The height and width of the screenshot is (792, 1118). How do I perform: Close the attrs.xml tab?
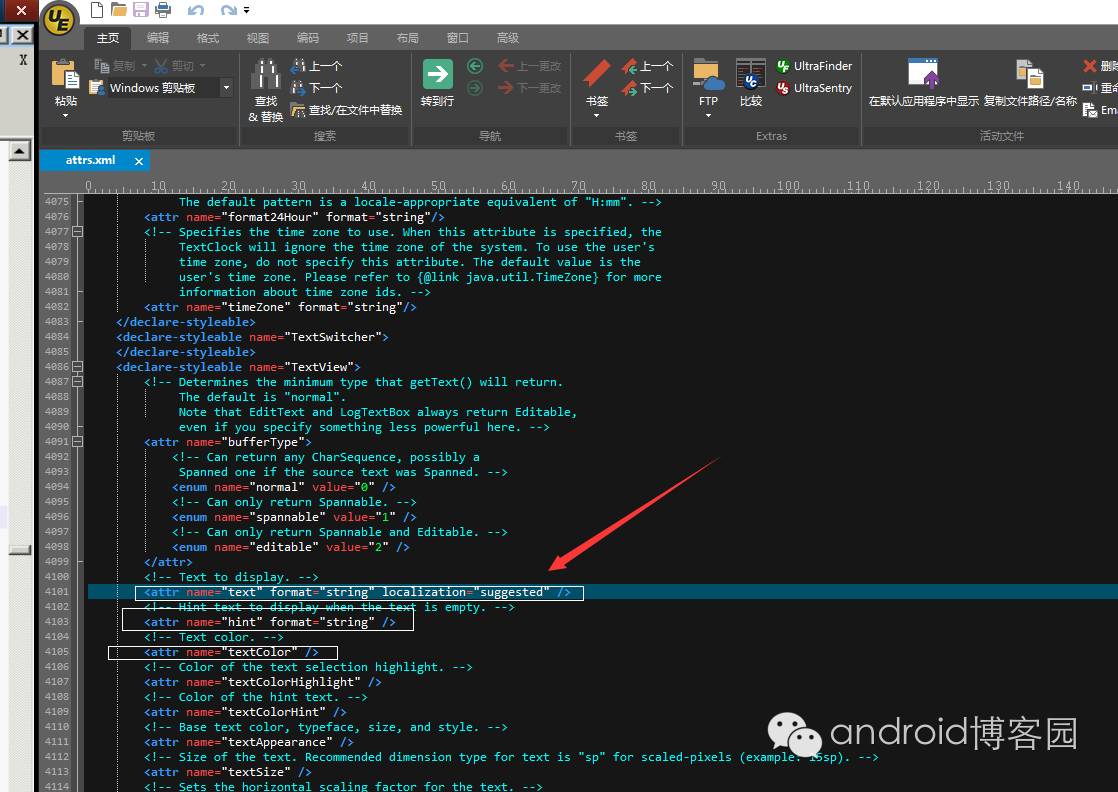point(139,161)
